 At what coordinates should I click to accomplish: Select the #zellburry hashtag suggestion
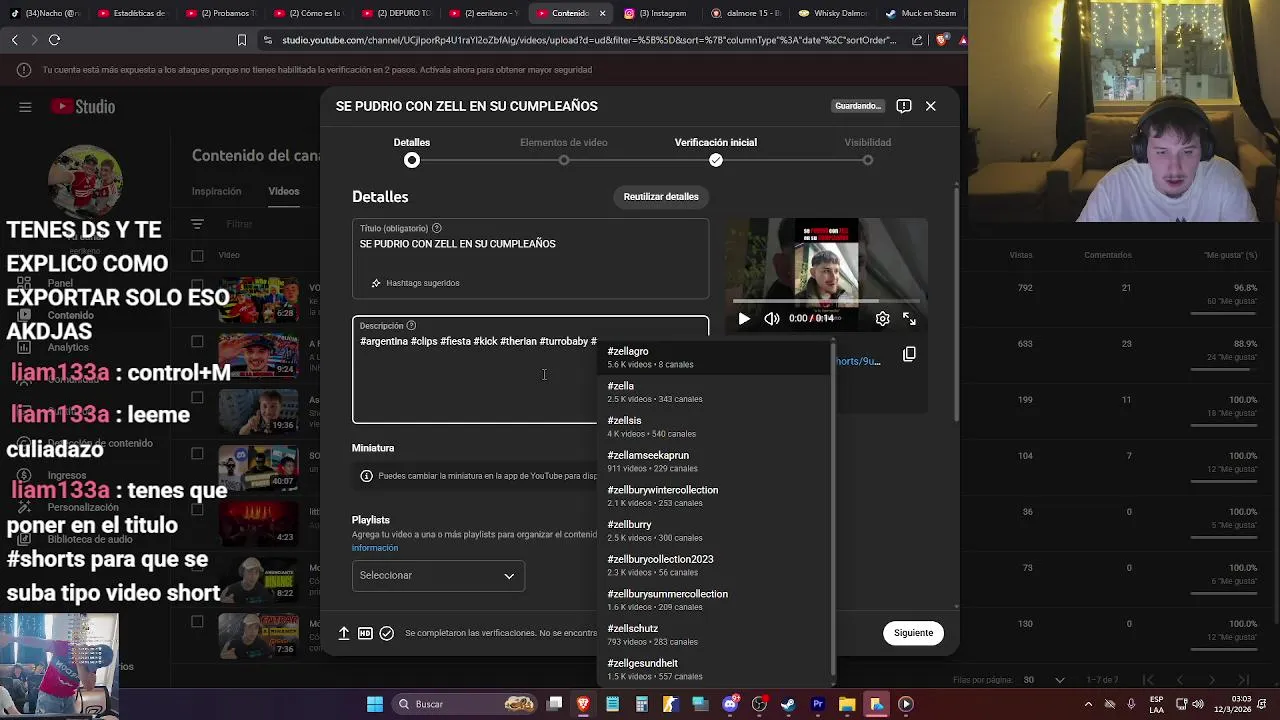click(x=714, y=531)
